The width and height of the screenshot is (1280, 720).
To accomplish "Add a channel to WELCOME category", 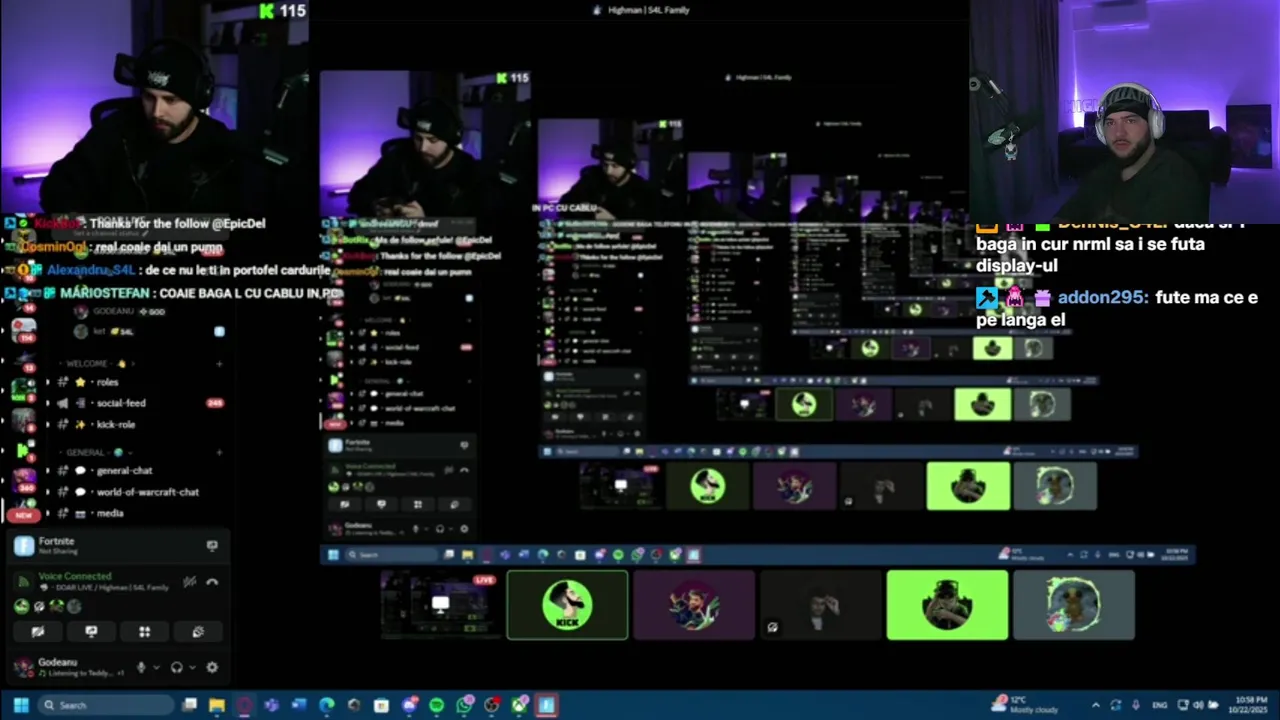I will click(x=219, y=363).
